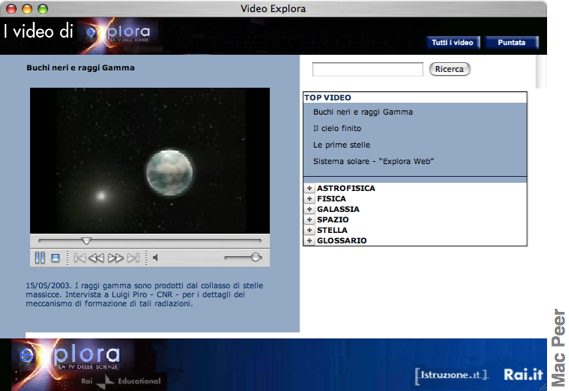
Task: Pause the video with the pause button
Action: point(40,258)
